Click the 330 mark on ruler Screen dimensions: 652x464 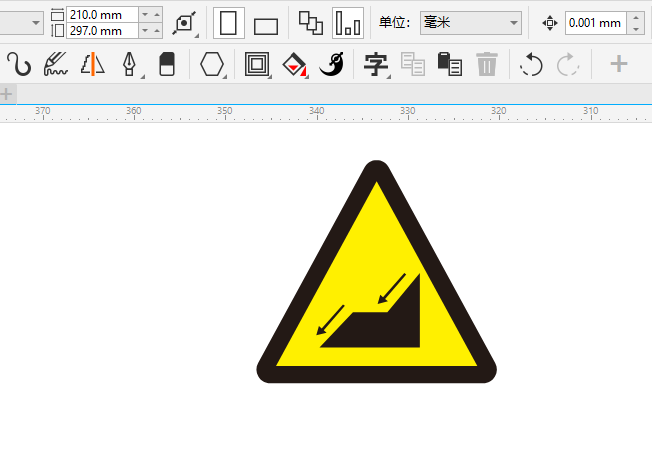(408, 111)
